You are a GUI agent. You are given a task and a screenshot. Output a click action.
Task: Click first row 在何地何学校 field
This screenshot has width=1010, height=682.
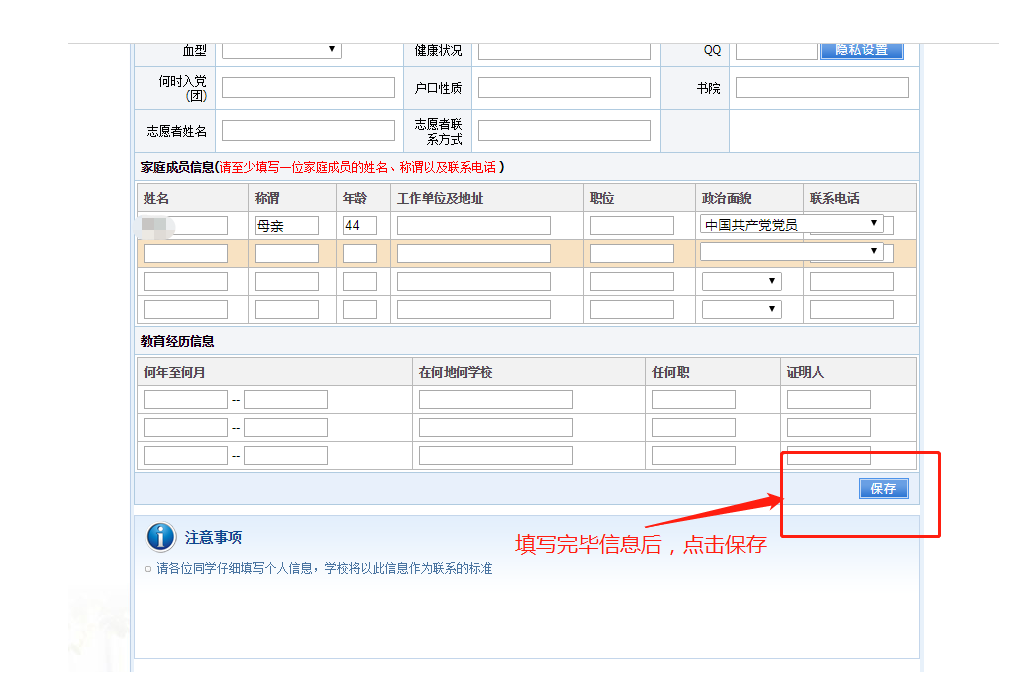point(495,400)
